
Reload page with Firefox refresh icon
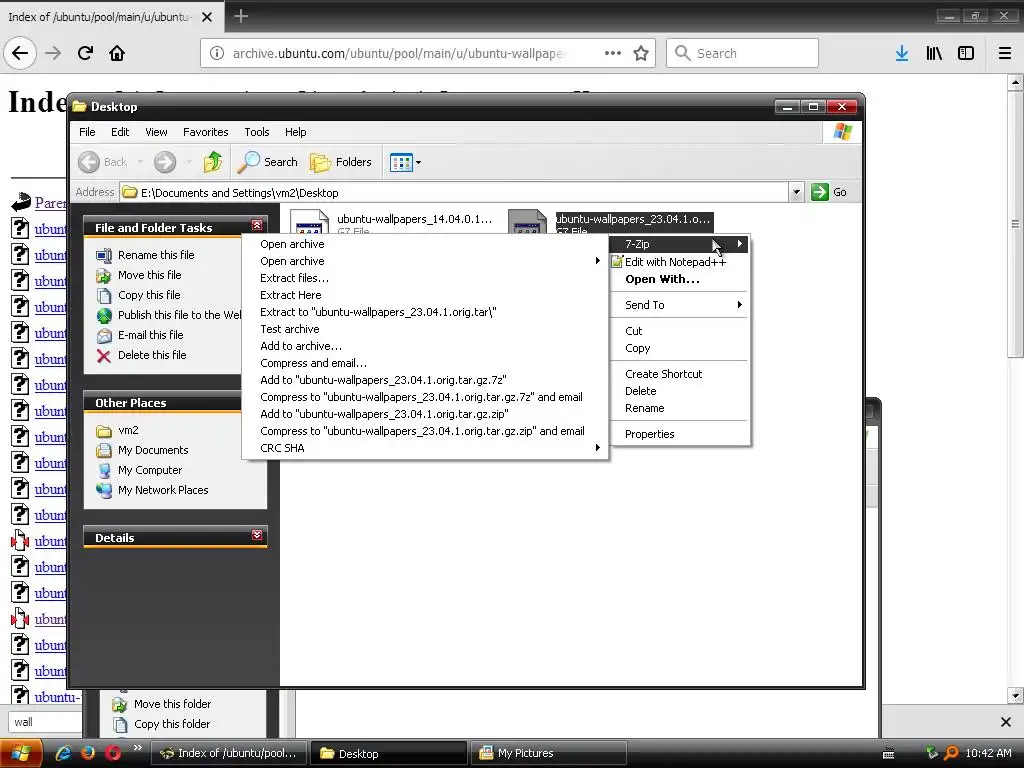click(85, 53)
